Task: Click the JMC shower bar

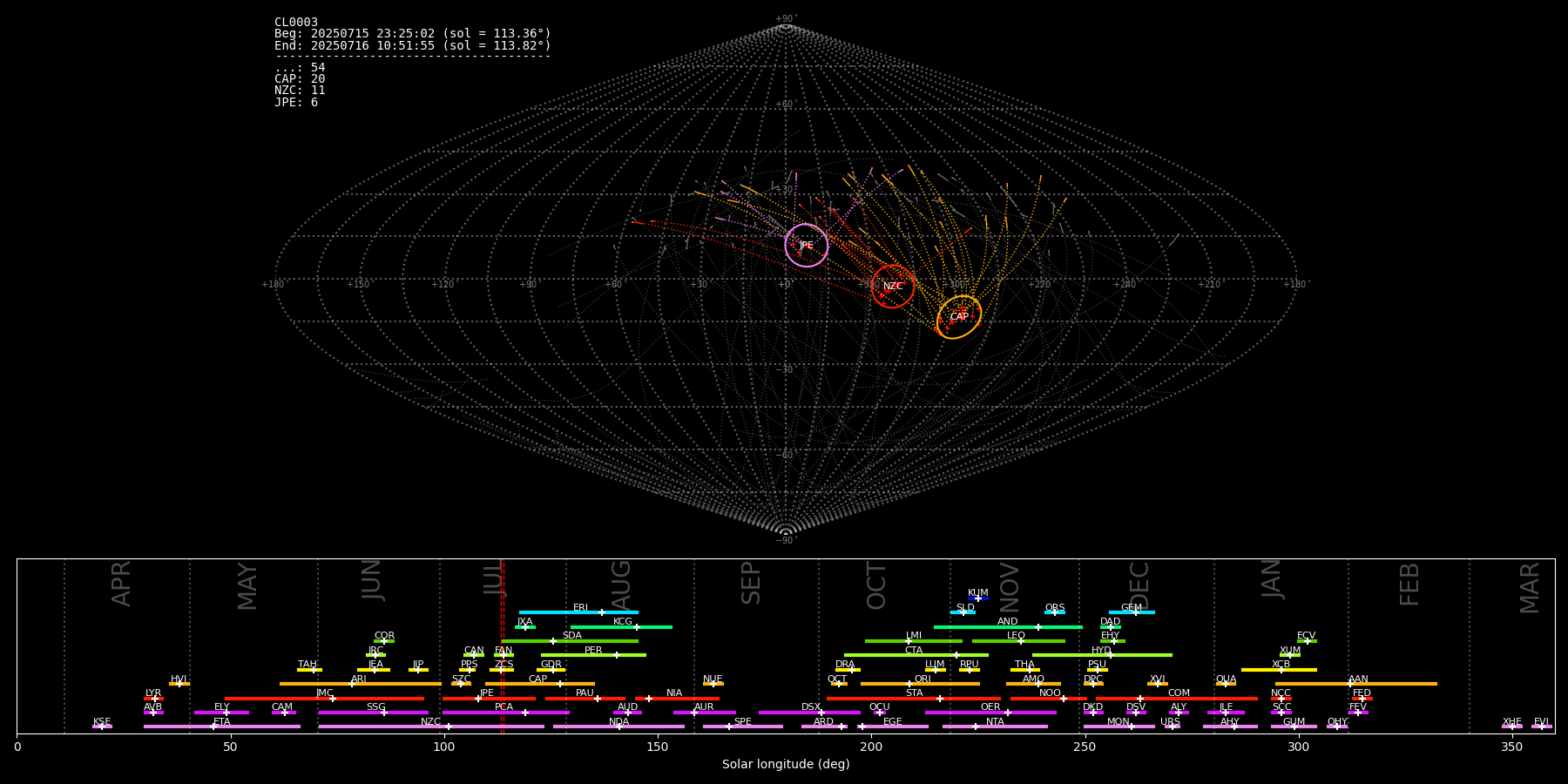Action: tap(324, 698)
